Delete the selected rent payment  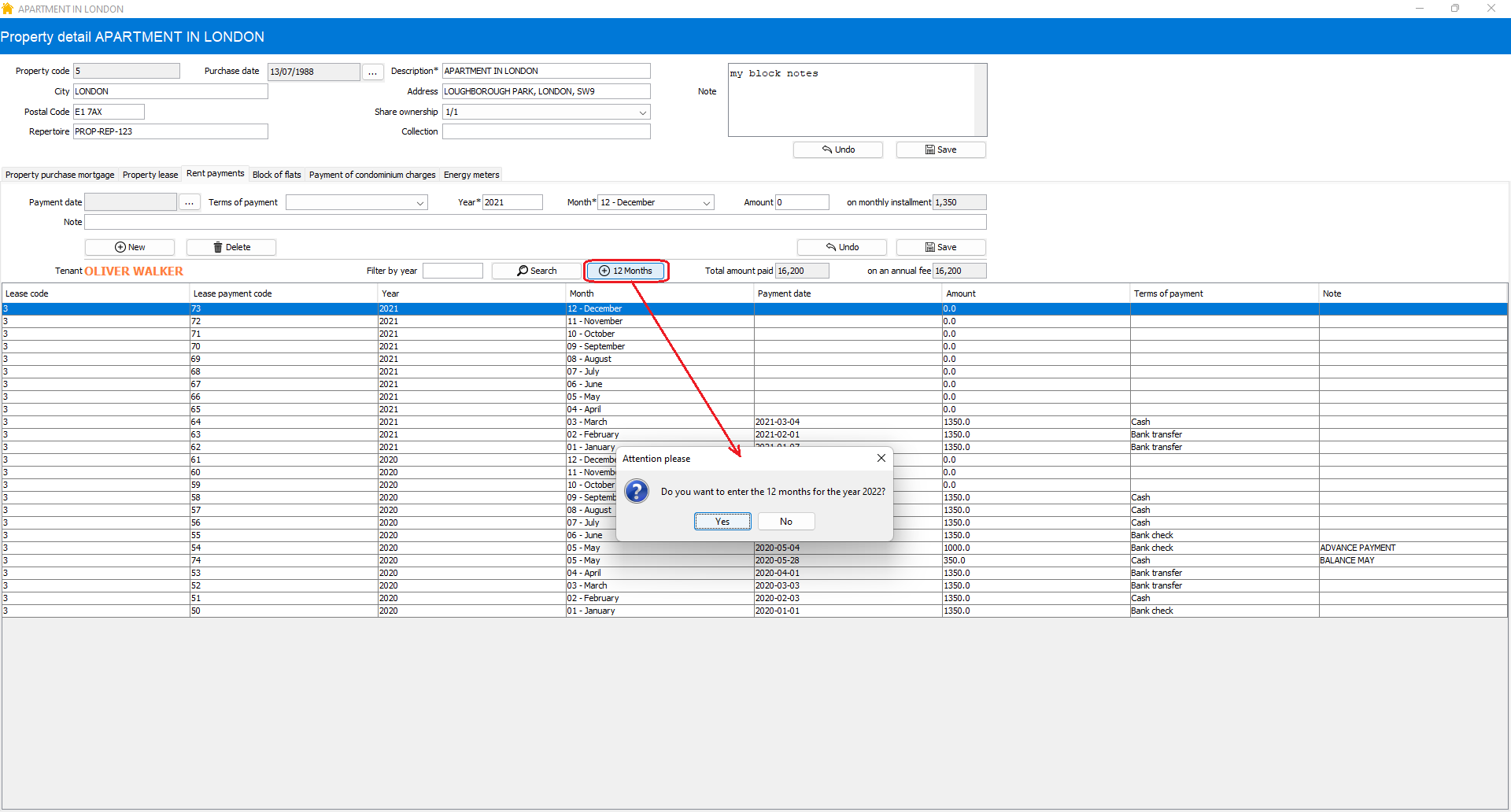(x=231, y=247)
